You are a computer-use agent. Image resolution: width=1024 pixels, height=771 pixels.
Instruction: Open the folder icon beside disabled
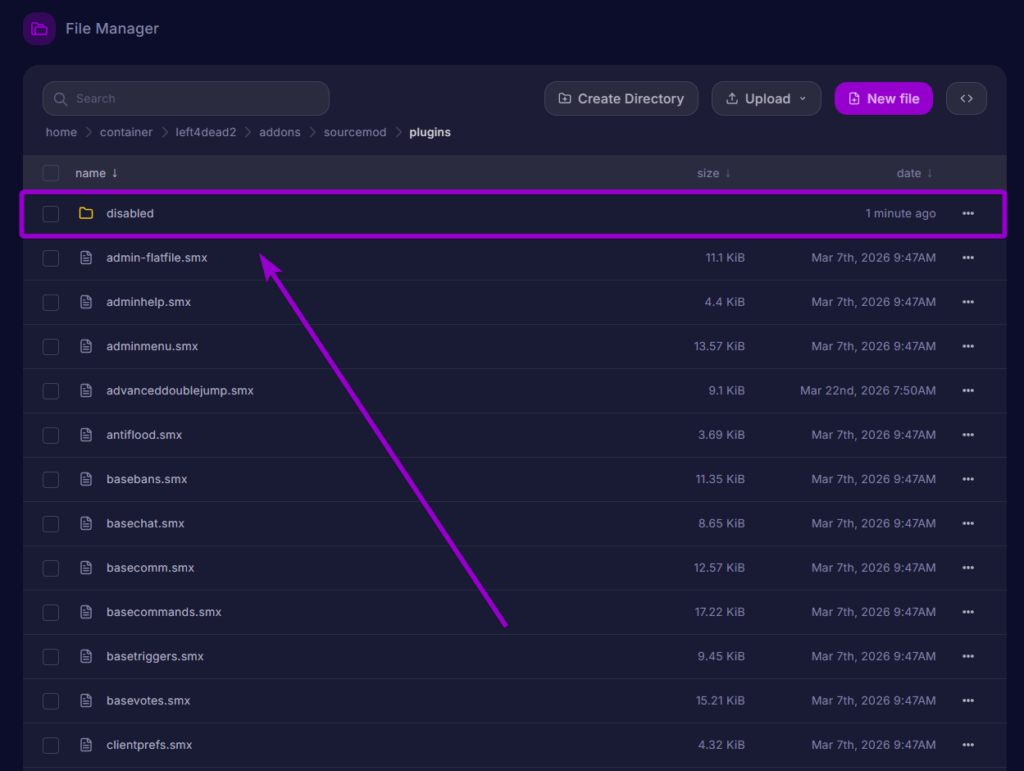(86, 213)
